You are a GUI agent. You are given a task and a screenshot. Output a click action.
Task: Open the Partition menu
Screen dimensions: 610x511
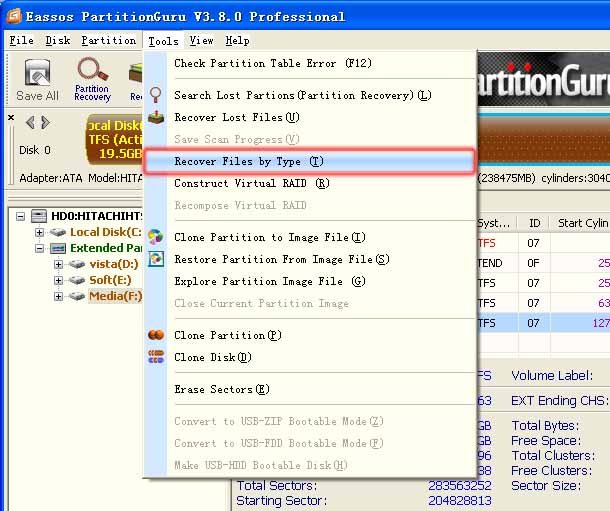coord(109,40)
